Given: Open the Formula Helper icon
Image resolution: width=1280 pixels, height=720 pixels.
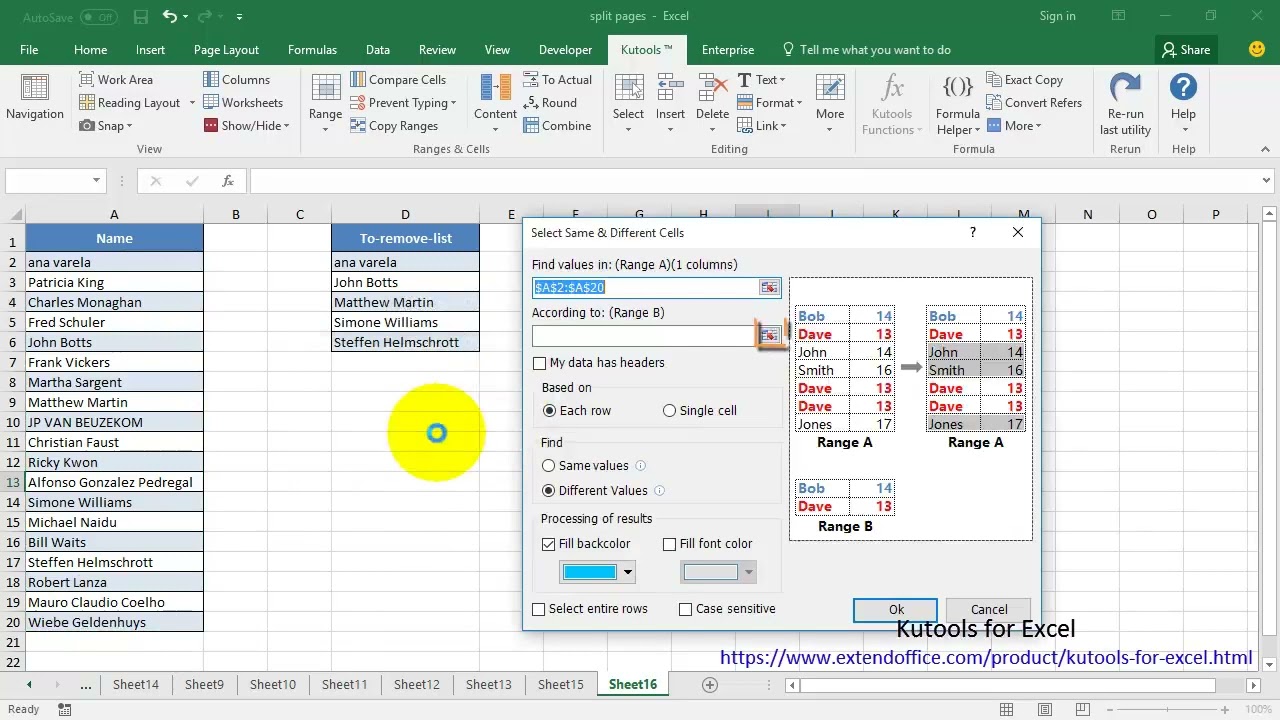Looking at the screenshot, I should [957, 88].
